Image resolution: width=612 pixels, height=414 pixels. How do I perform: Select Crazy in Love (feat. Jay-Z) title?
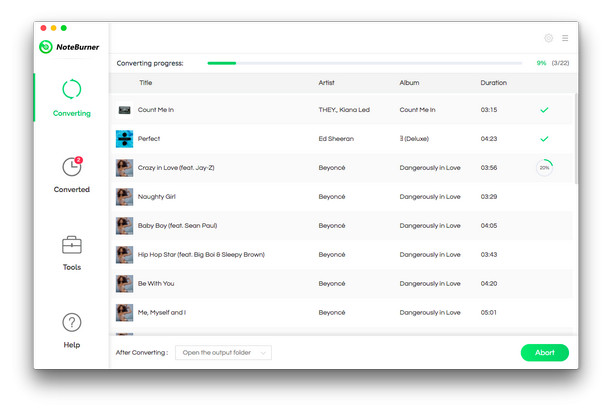(x=176, y=168)
